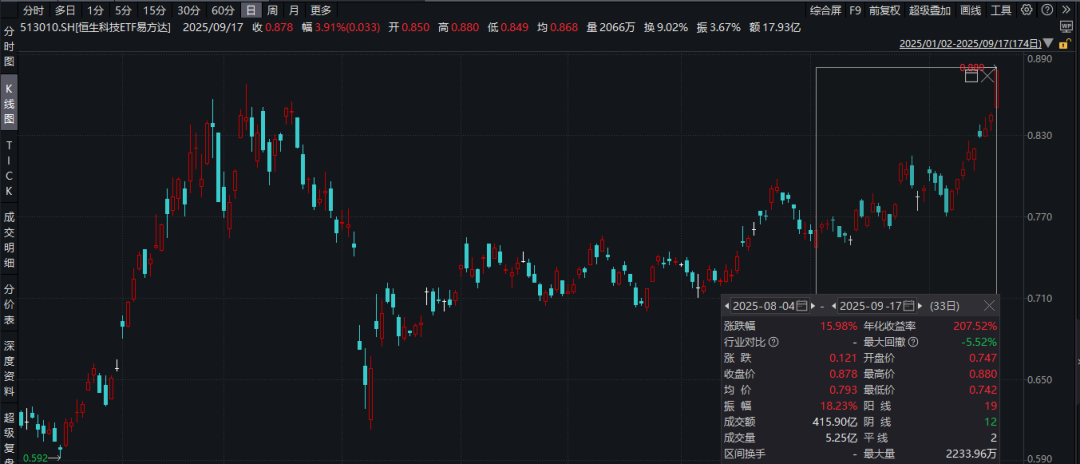The height and width of the screenshot is (464, 1080).
Task: Click the WP monitor icon
Action: tap(1066, 27)
